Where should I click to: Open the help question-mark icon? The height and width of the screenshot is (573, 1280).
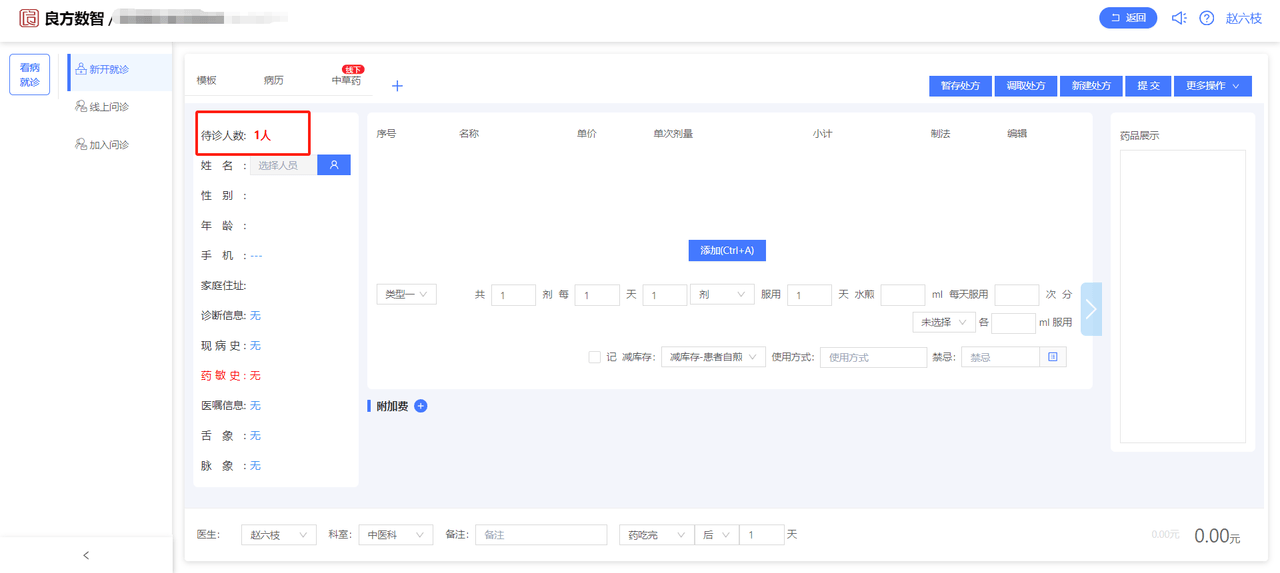click(1207, 18)
